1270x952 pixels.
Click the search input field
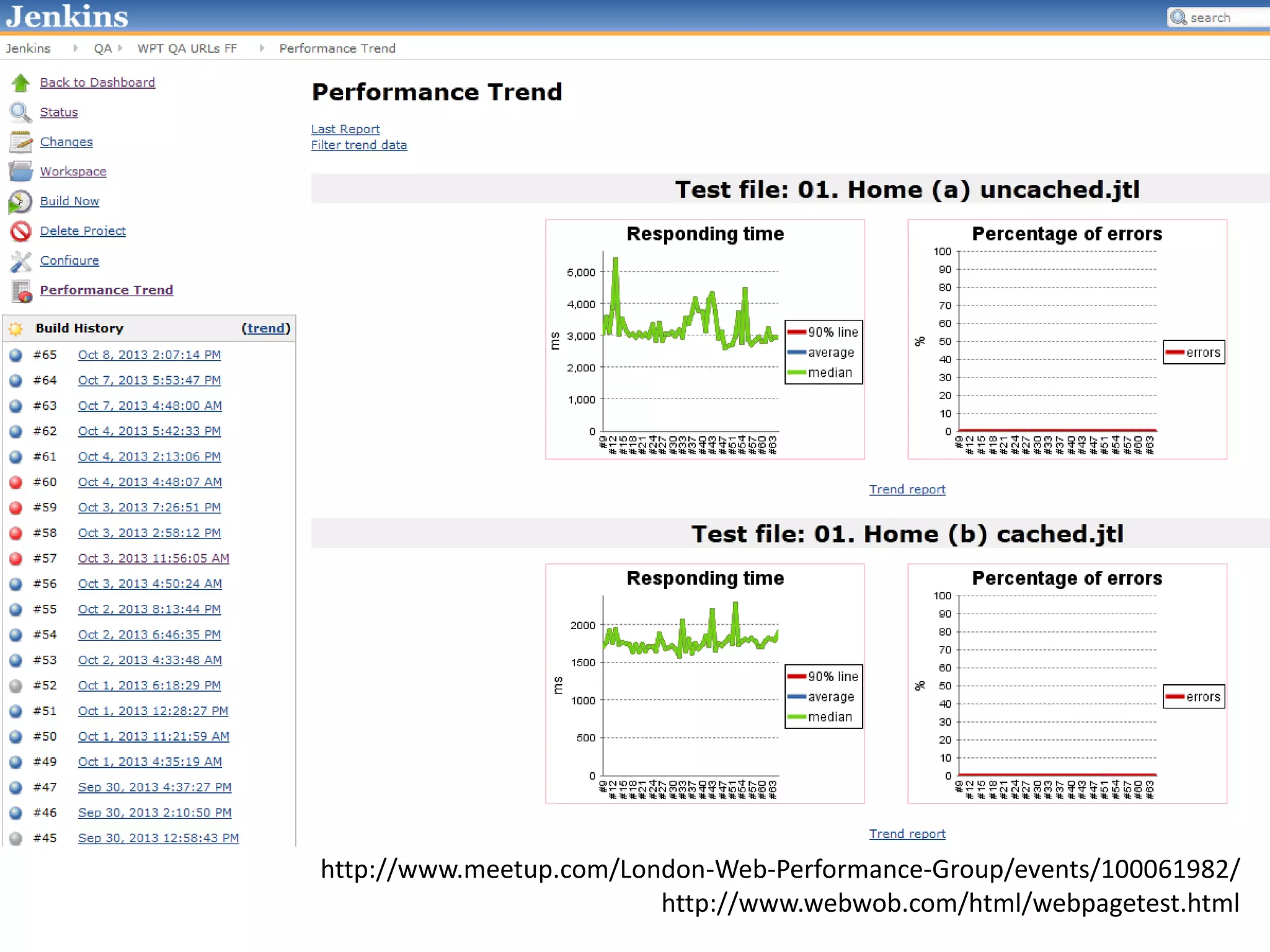click(1219, 17)
